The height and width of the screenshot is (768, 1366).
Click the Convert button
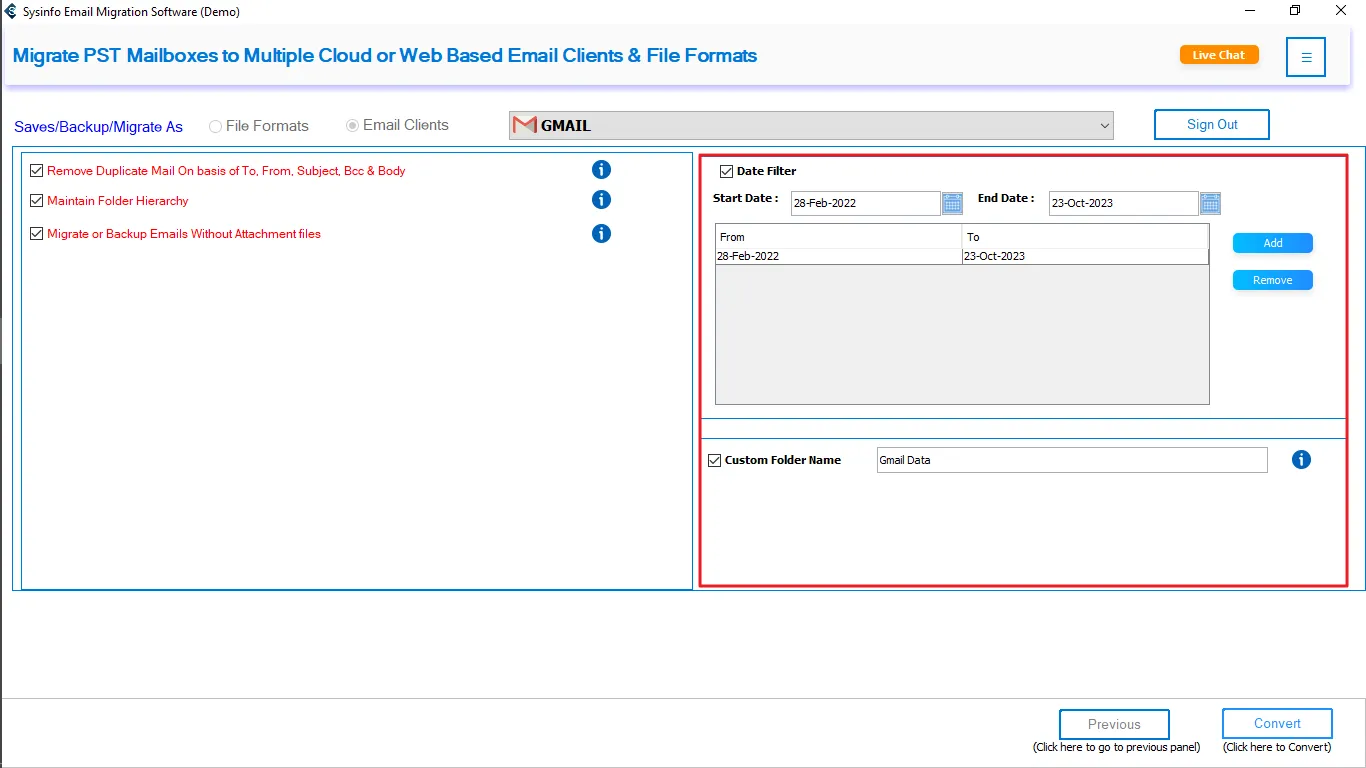point(1277,724)
